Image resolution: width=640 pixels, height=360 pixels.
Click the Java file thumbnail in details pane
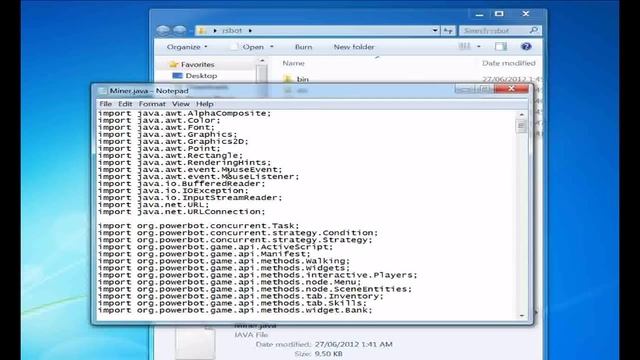(195, 342)
